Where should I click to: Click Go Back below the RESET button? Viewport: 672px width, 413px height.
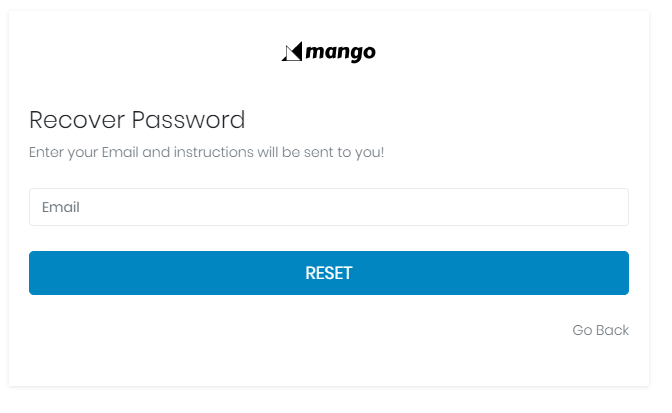[x=600, y=330]
